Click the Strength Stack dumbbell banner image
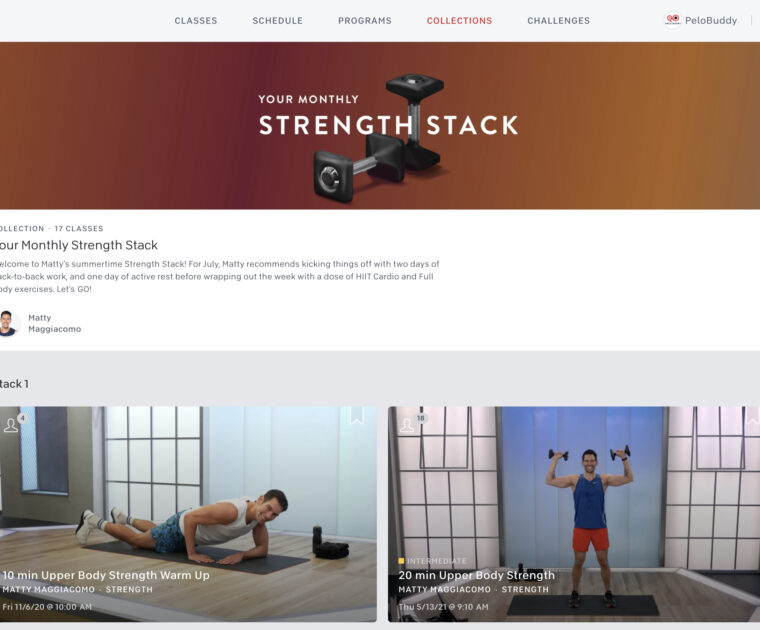This screenshot has width=760, height=630. click(x=380, y=126)
